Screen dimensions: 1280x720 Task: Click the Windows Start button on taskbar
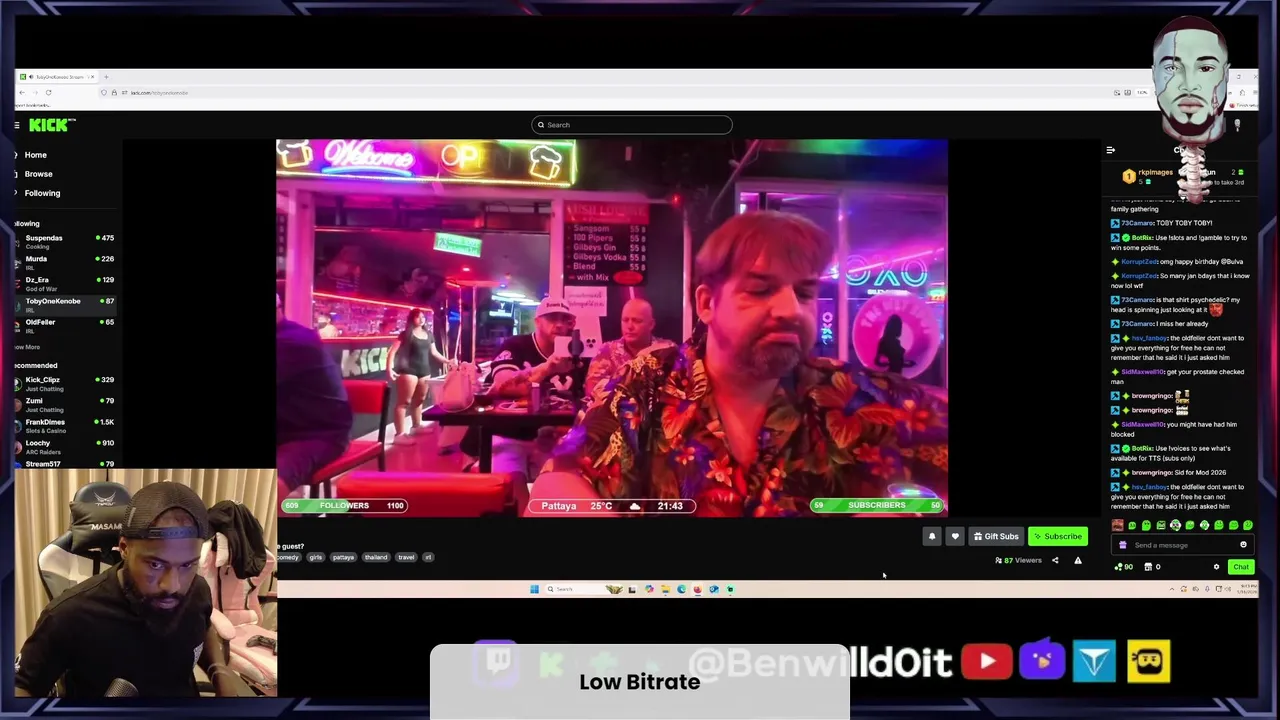pos(534,590)
